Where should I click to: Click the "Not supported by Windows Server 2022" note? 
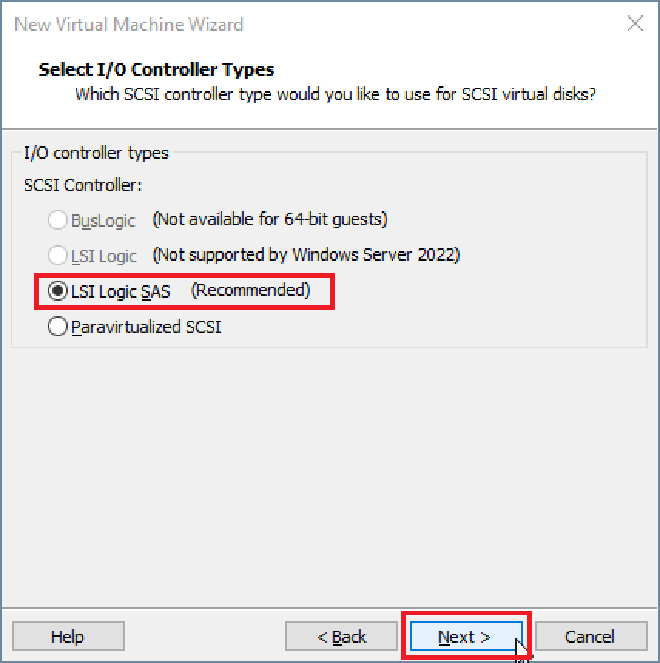click(305, 254)
